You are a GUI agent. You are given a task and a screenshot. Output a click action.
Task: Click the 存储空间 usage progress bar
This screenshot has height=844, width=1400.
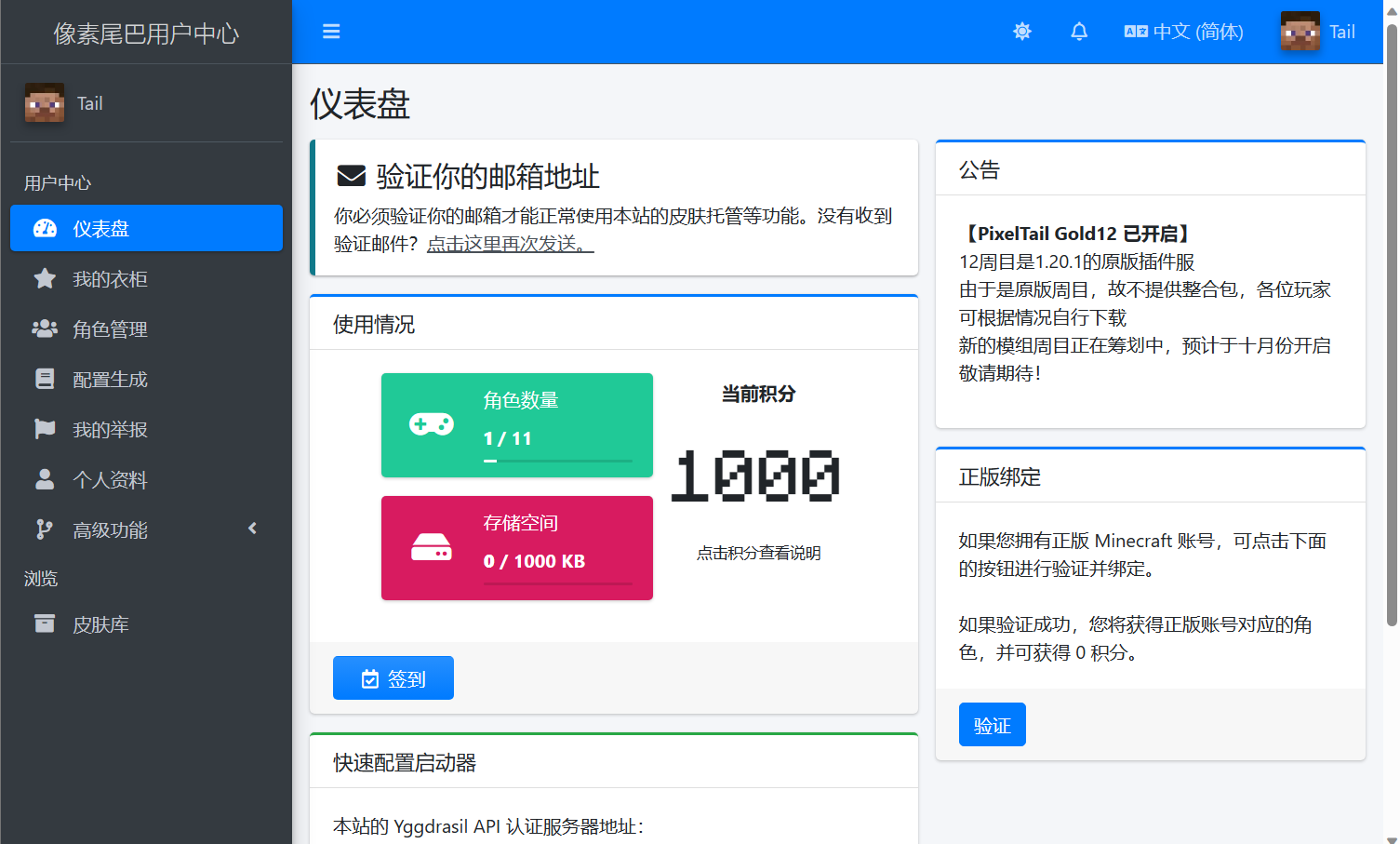point(557,583)
